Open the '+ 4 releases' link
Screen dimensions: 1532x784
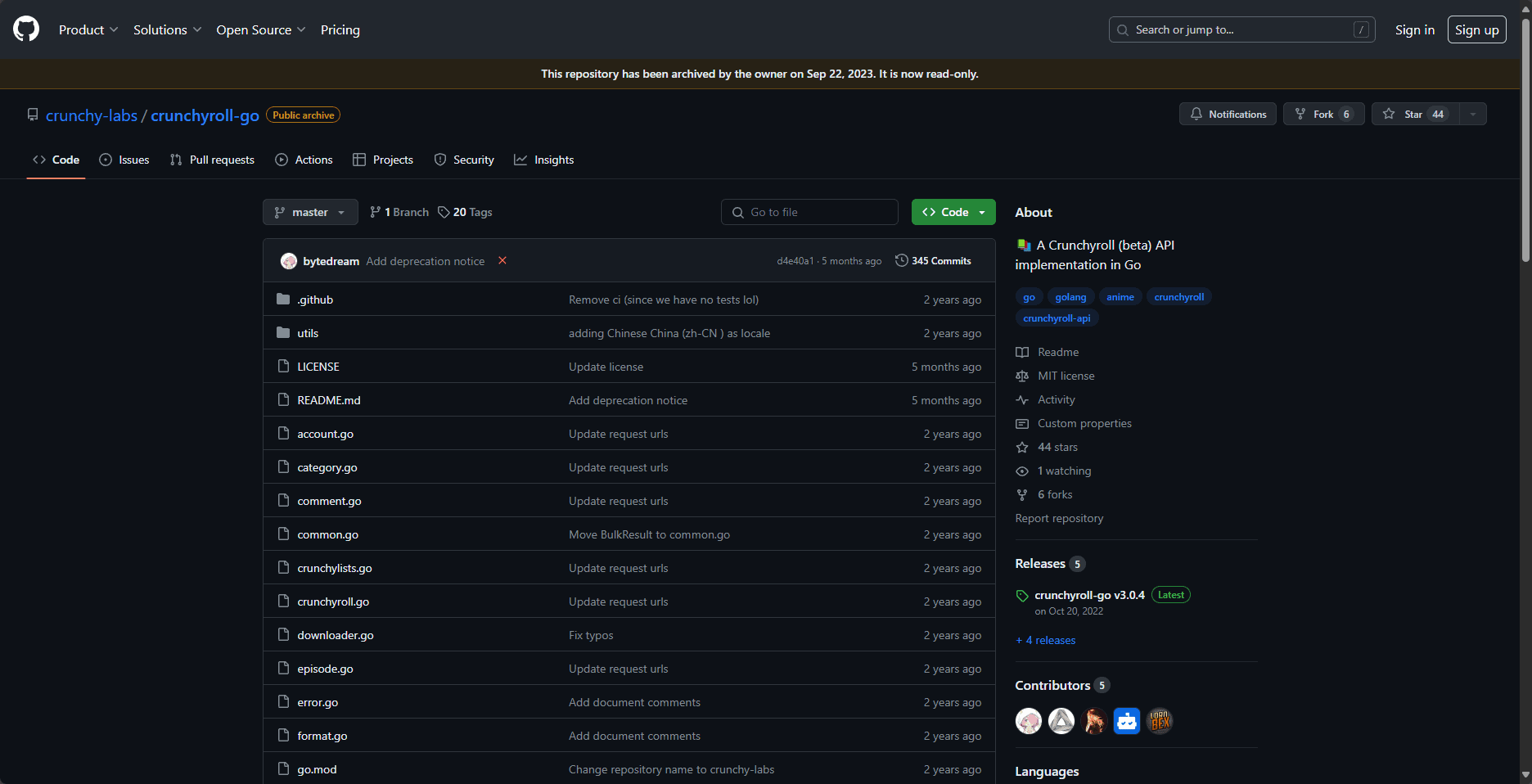tap(1045, 640)
